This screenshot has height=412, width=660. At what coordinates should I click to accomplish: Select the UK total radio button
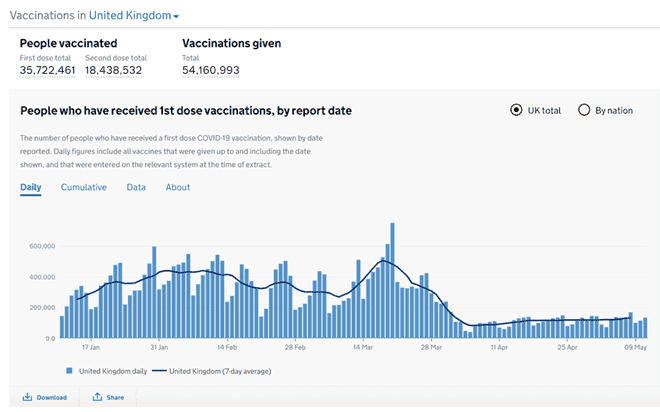coord(516,110)
